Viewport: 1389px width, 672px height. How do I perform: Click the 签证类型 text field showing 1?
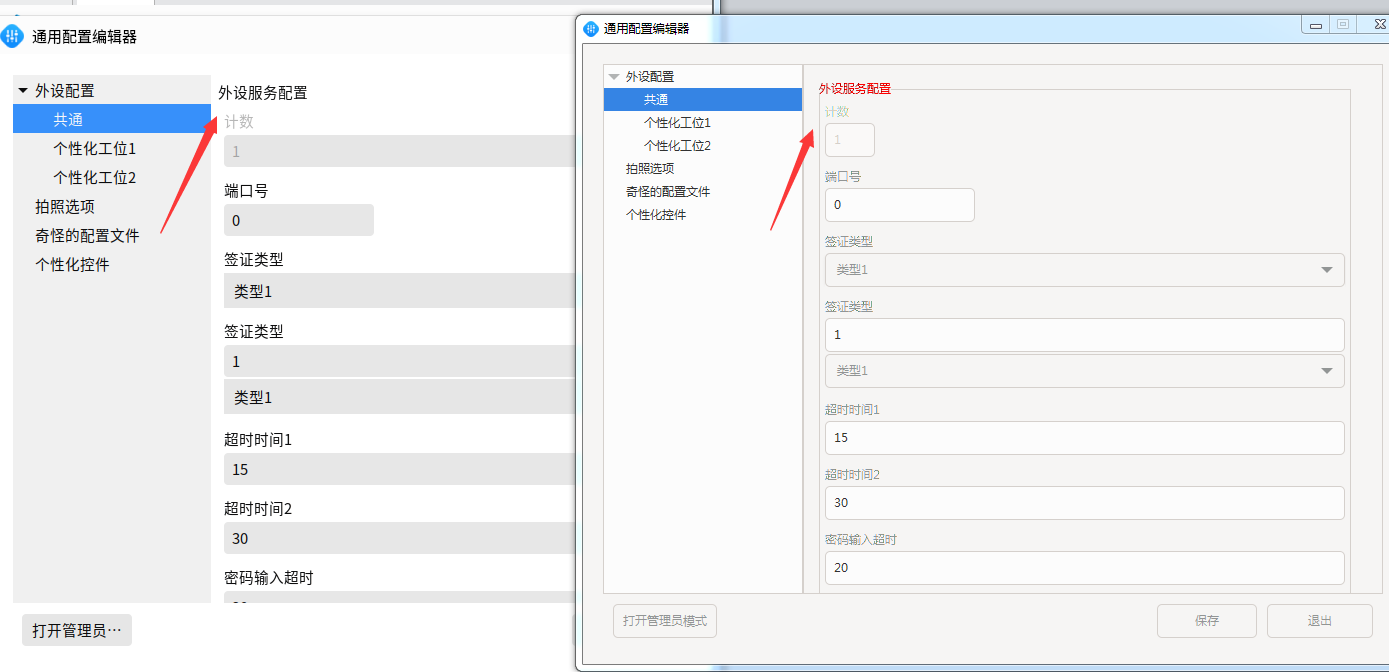[x=1084, y=334]
